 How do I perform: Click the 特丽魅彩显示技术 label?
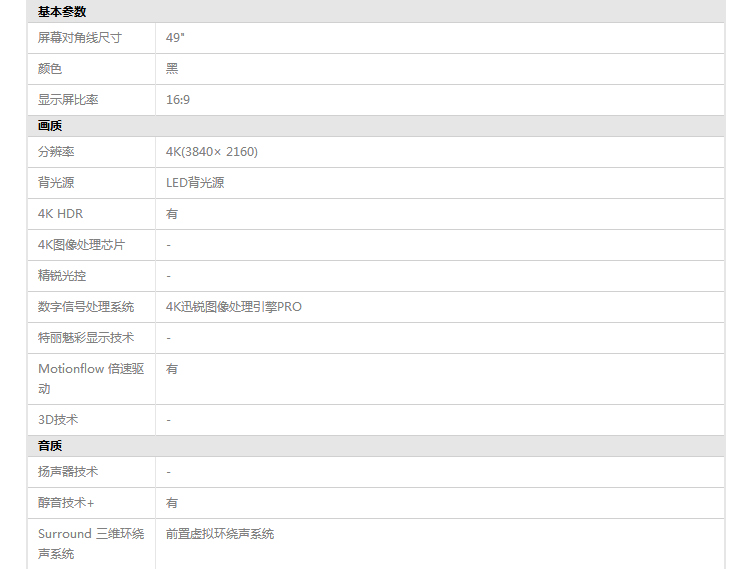86,338
